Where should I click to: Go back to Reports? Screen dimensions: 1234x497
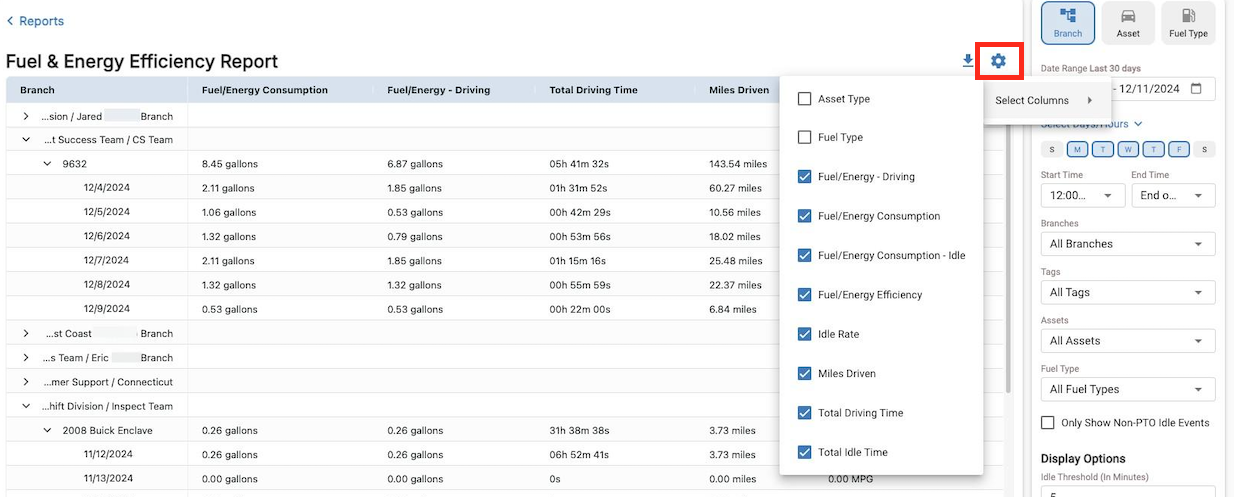point(35,21)
